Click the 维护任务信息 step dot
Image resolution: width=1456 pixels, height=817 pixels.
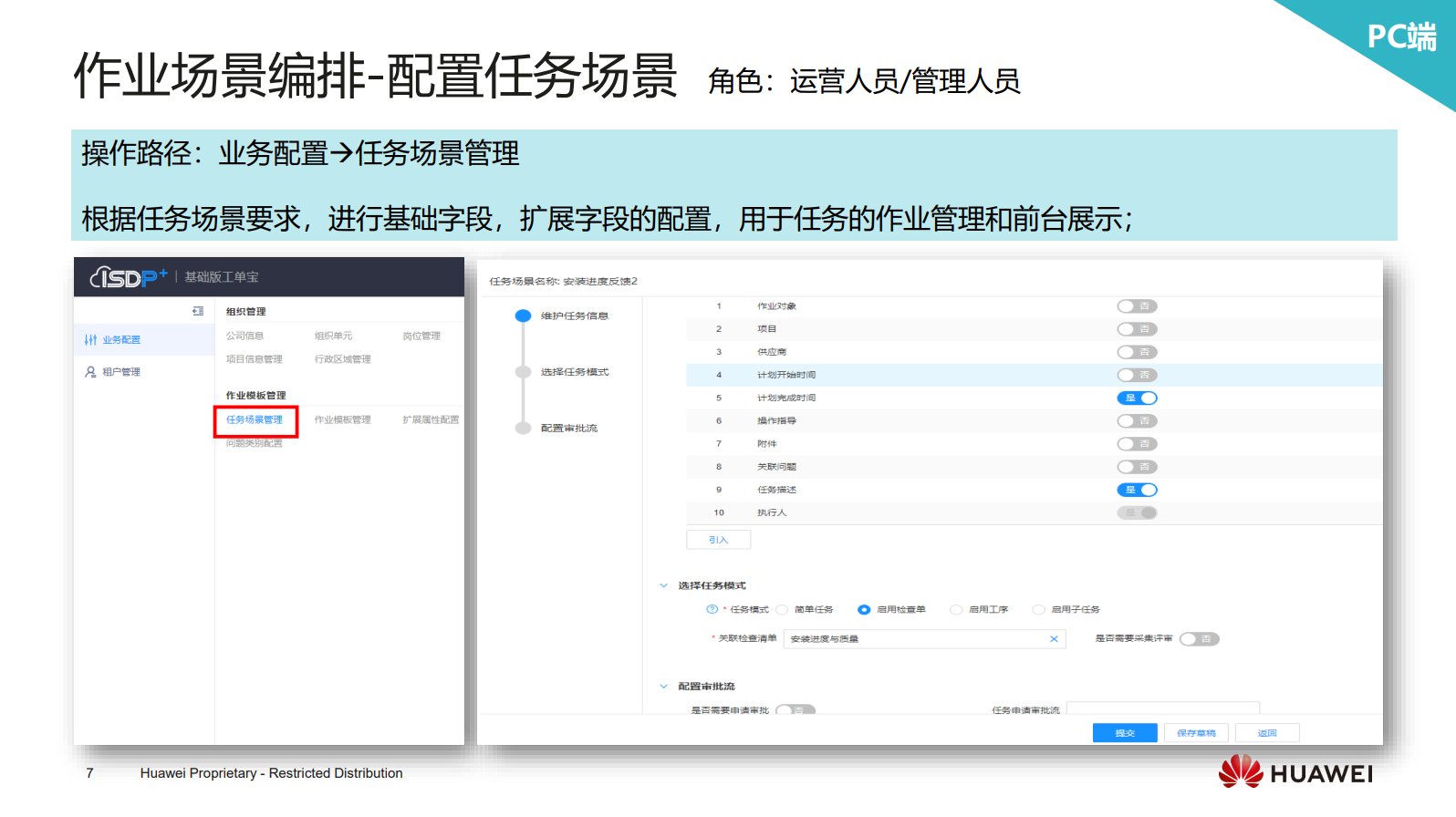tap(523, 315)
